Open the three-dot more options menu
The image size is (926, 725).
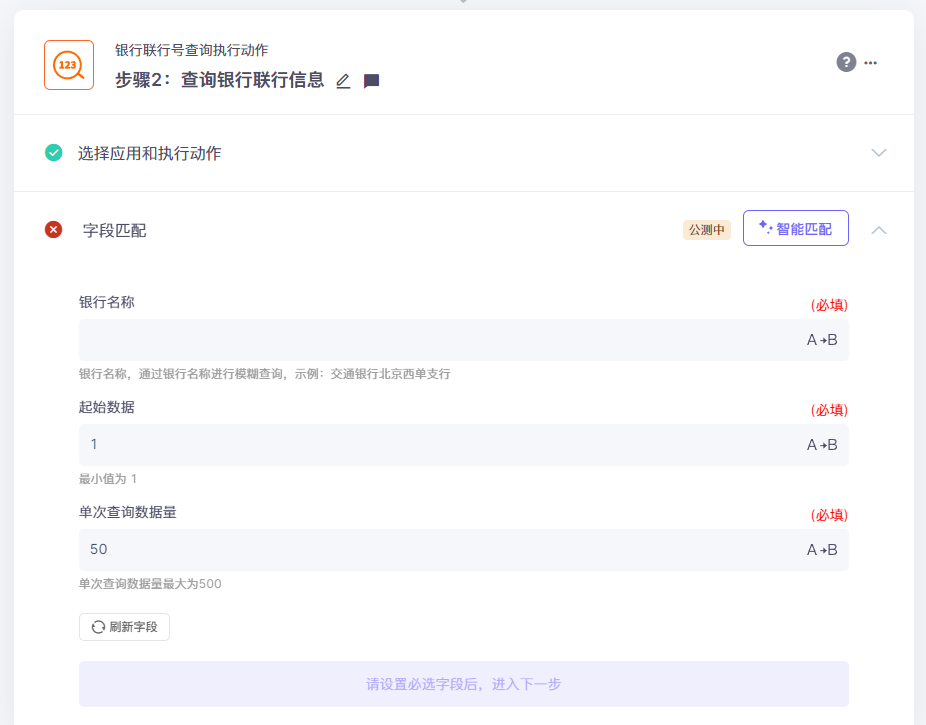[x=871, y=62]
